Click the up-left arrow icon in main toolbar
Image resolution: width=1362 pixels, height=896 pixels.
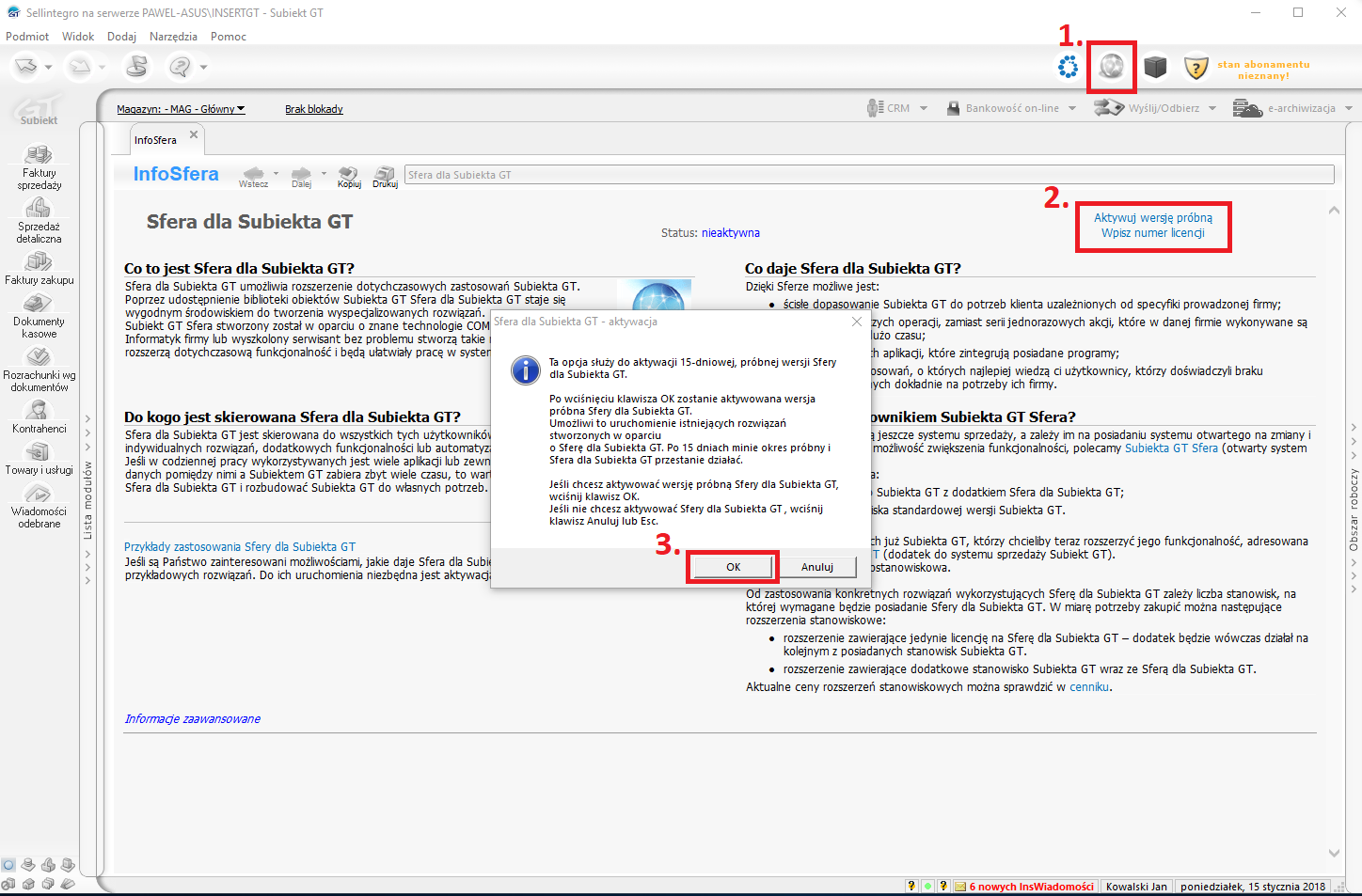(x=26, y=66)
